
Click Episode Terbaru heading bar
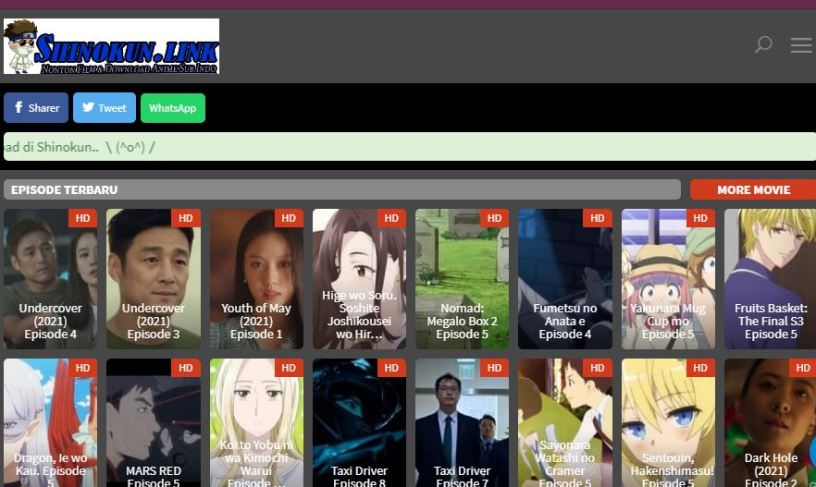click(342, 190)
